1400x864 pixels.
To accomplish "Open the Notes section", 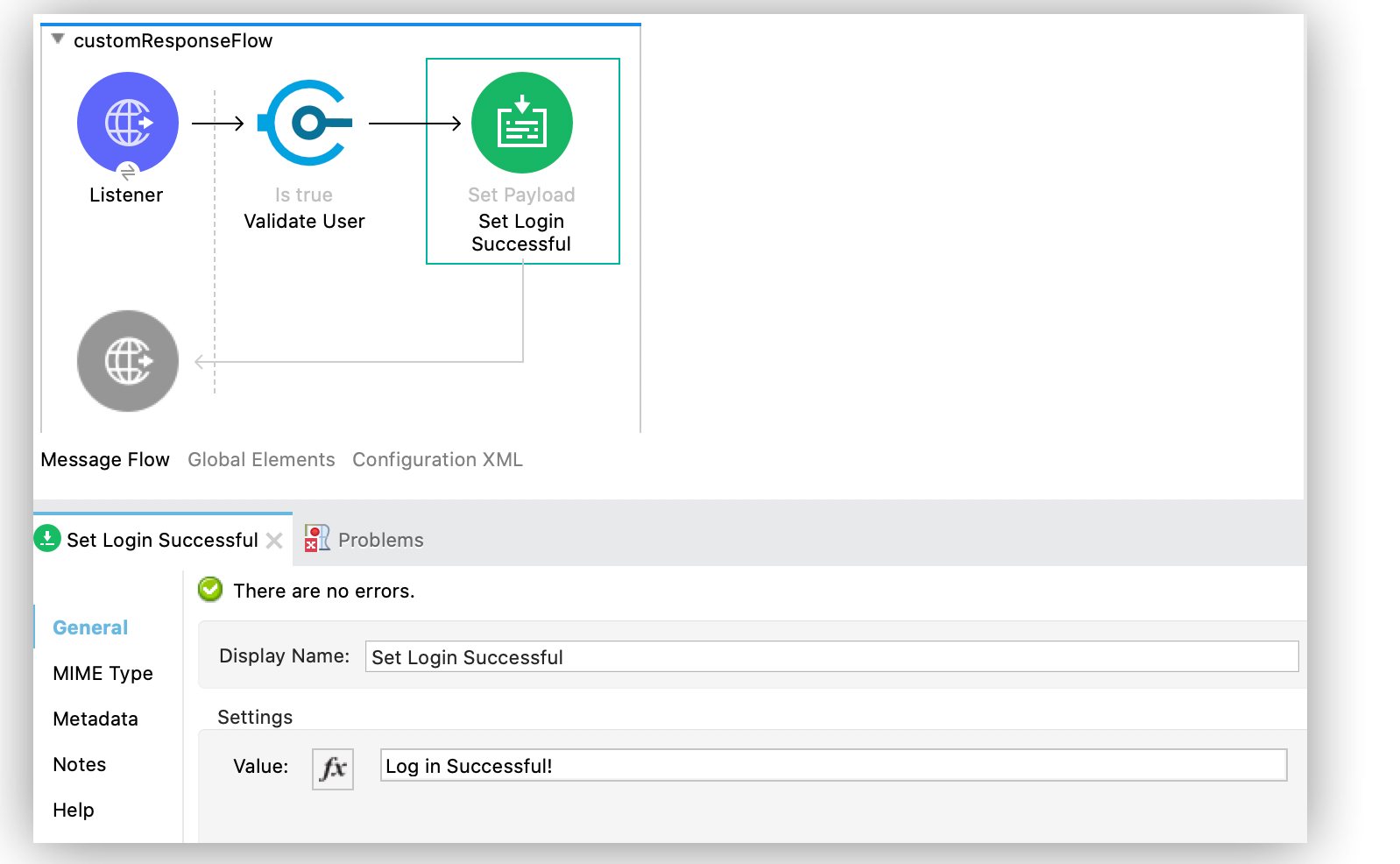I will point(80,764).
